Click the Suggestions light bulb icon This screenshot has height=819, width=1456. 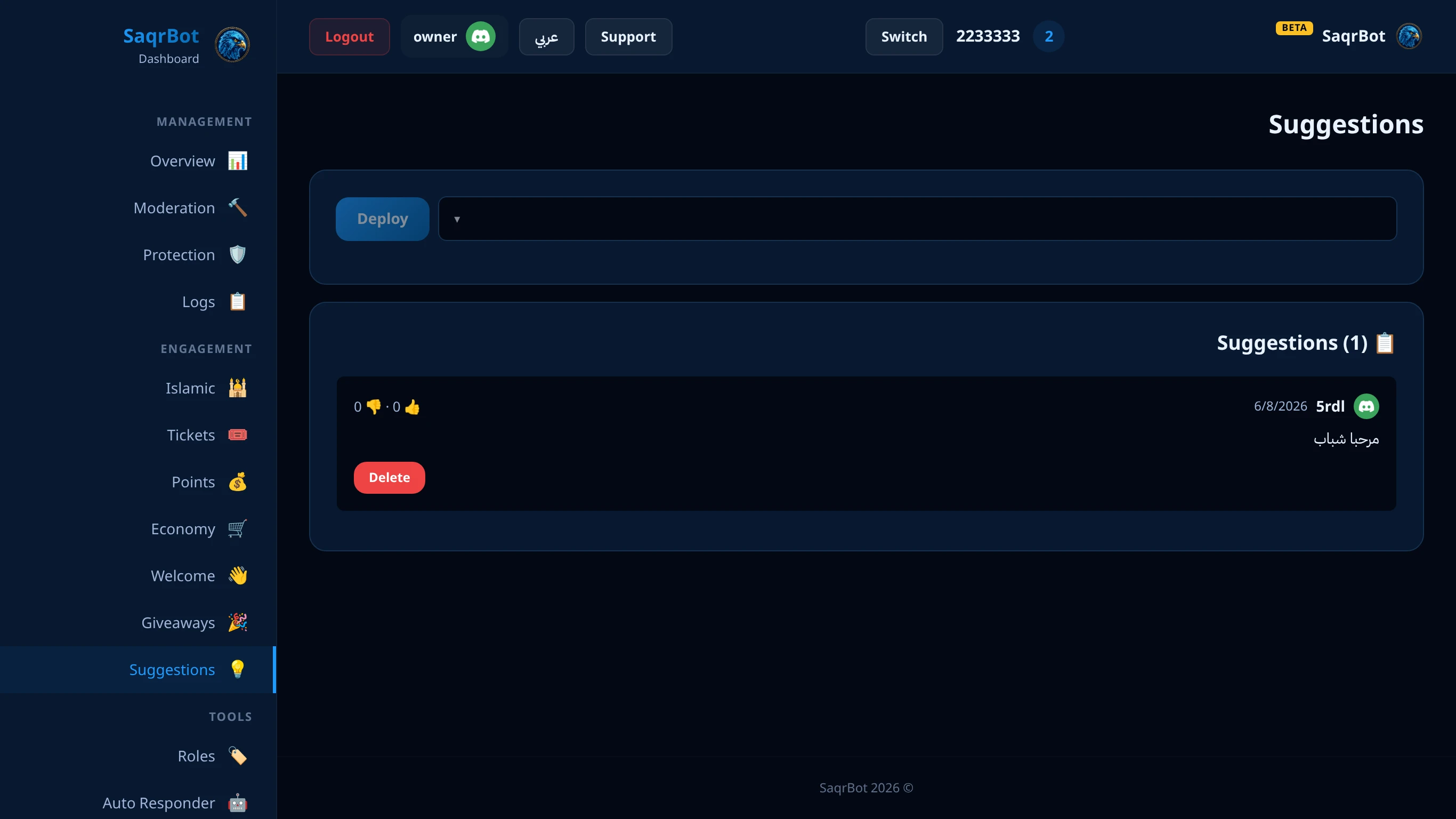click(237, 670)
